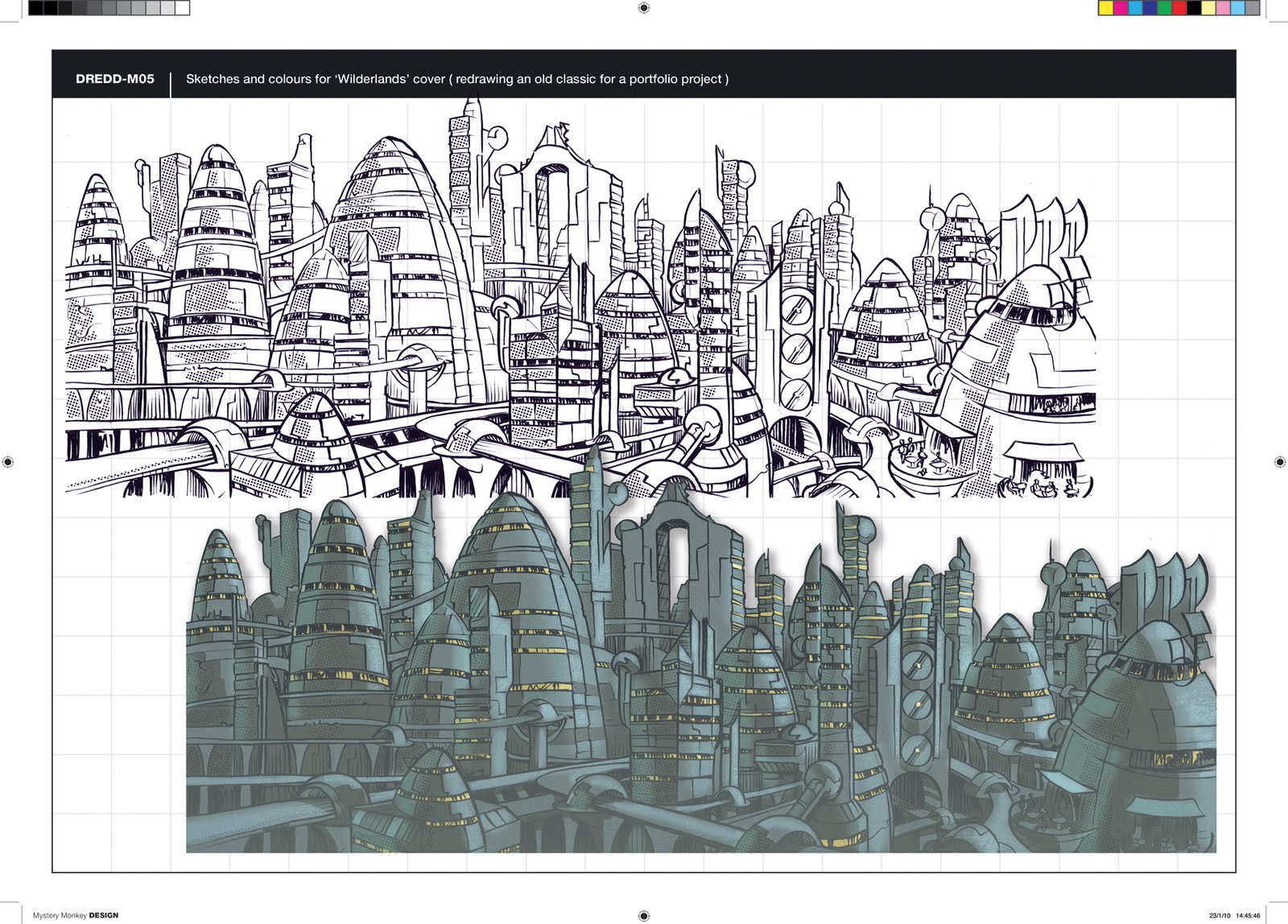This screenshot has height=924, width=1288.
Task: Click the magenta swatch in the colour bar
Action: 1121,8
